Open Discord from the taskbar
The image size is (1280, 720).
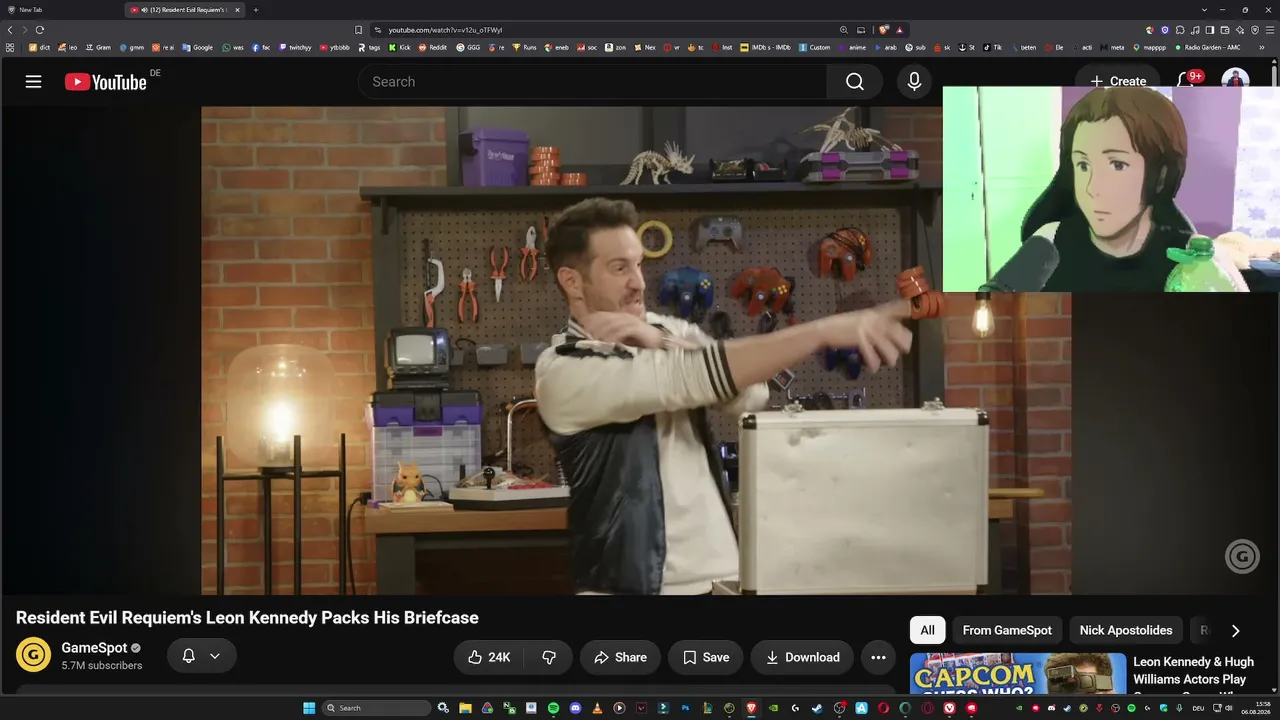575,708
